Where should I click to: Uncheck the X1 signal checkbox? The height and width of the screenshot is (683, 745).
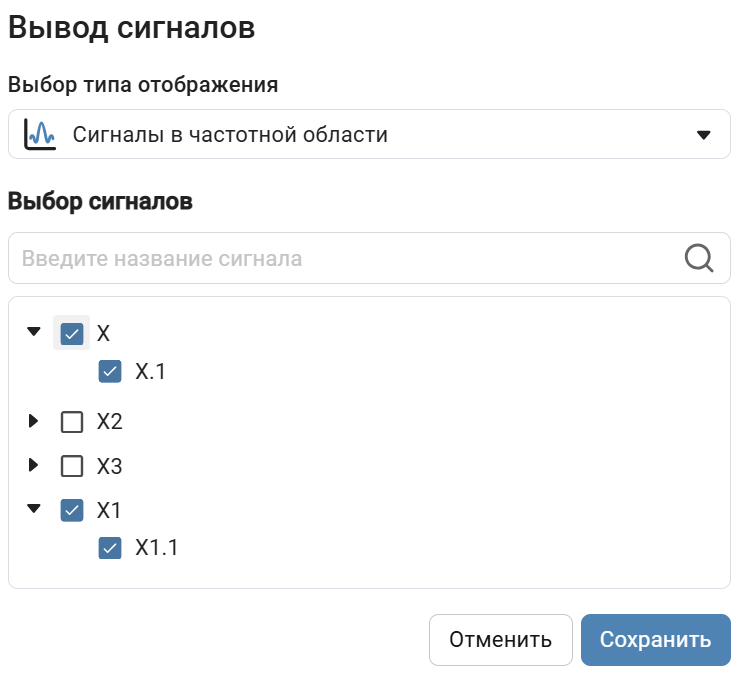[72, 510]
